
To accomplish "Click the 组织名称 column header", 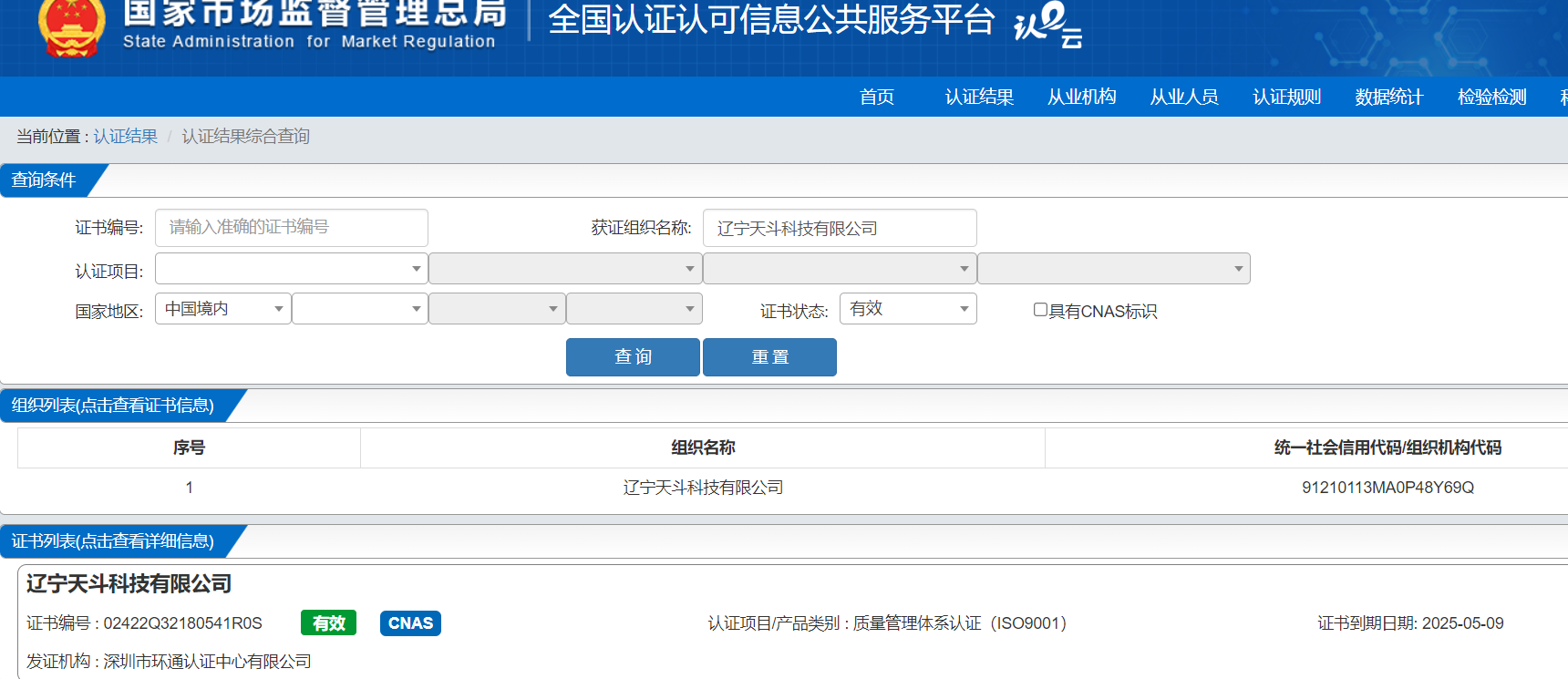I will click(703, 448).
